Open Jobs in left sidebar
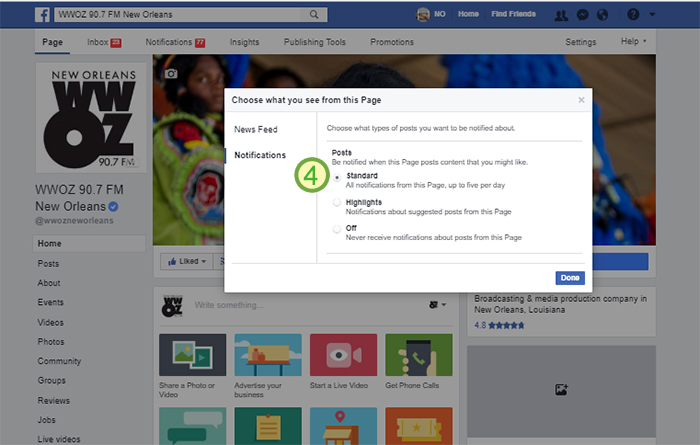Image resolution: width=700 pixels, height=445 pixels. pos(46,420)
